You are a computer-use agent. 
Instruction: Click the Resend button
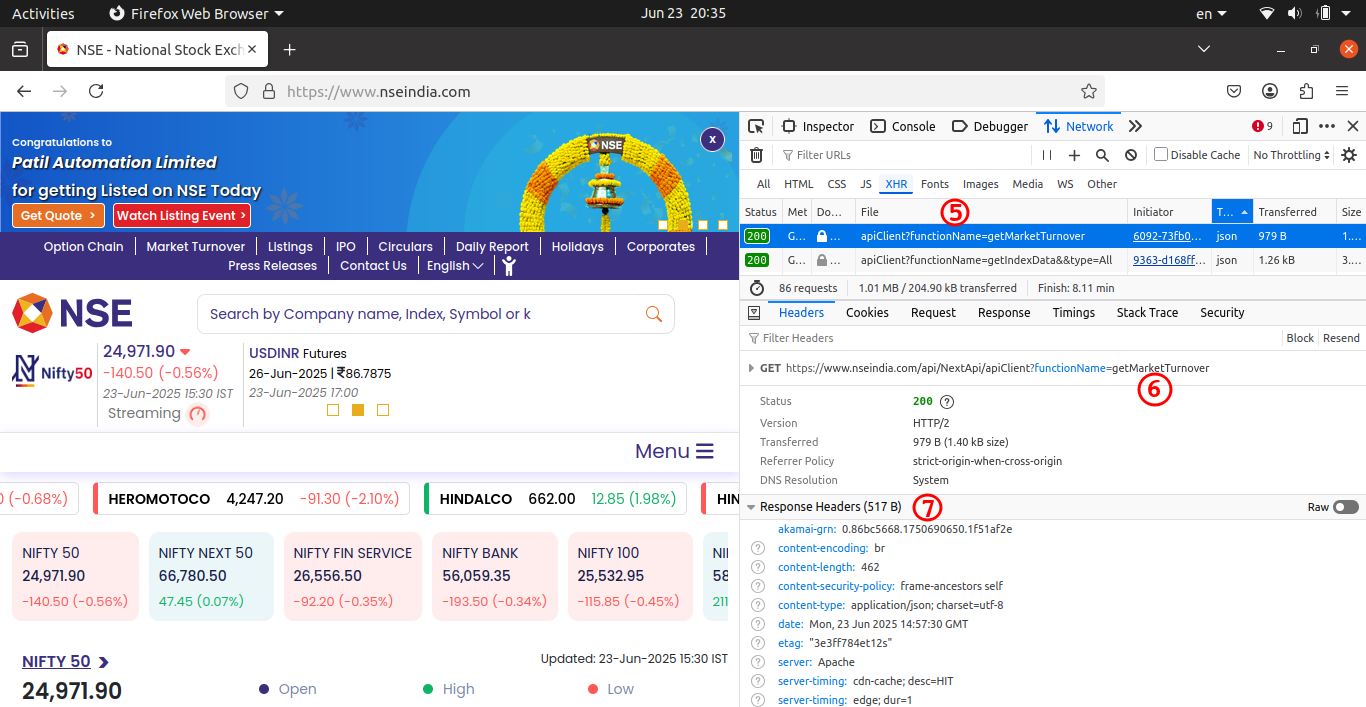(1341, 338)
